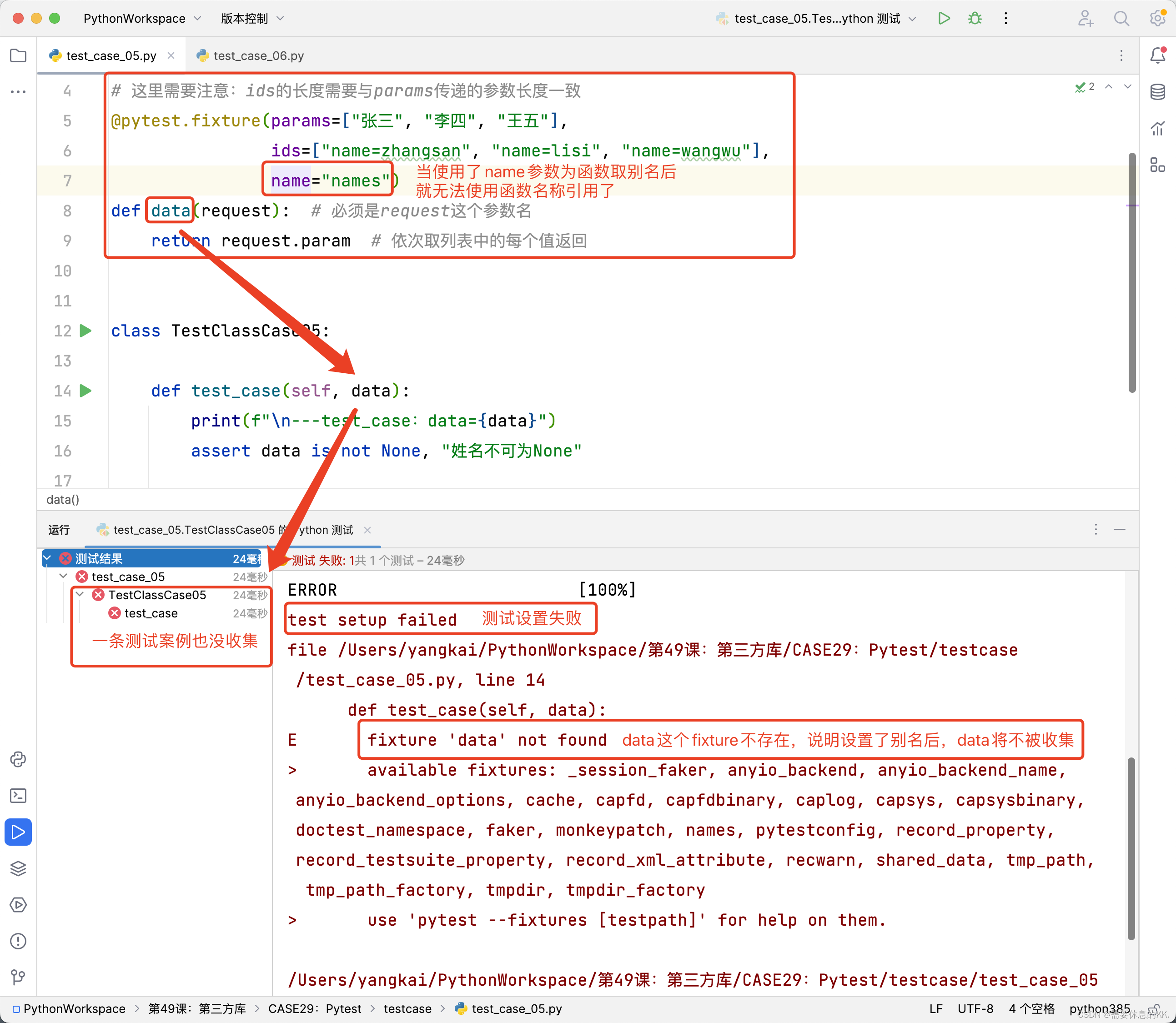Open python385 interpreter selector
This screenshot has height=1023, width=1176.
1099,1009
